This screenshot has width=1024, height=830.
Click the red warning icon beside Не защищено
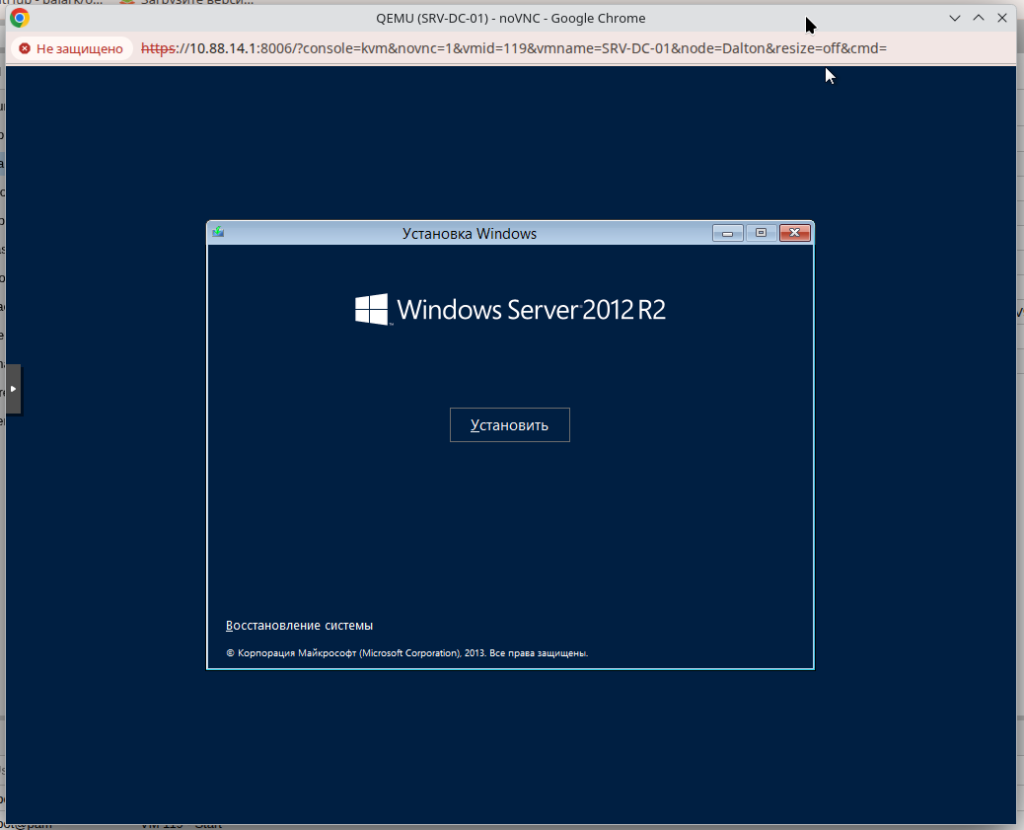click(x=23, y=48)
